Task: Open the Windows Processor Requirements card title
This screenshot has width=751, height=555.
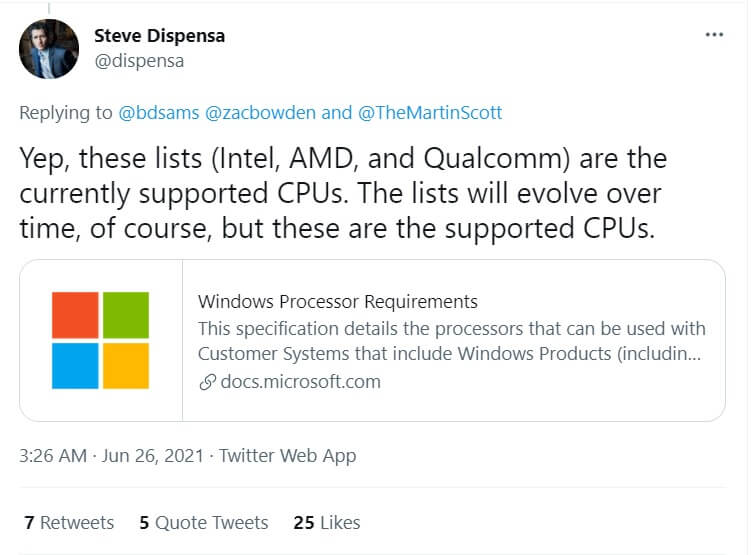Action: pyautogui.click(x=338, y=302)
